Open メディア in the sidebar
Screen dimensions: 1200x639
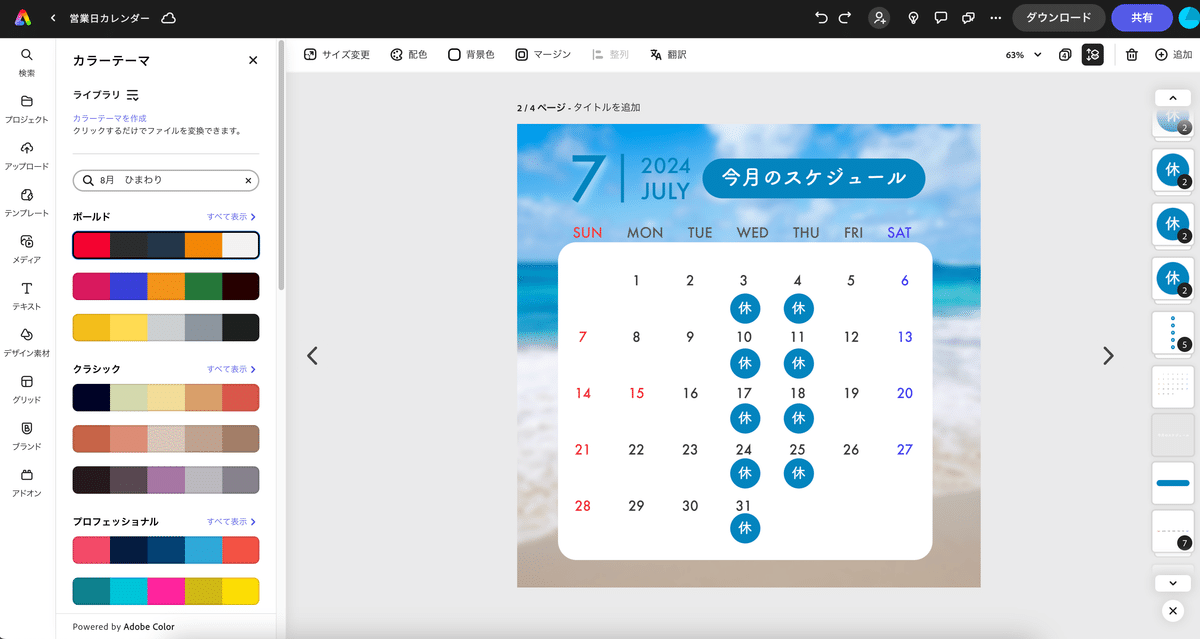coord(27,248)
